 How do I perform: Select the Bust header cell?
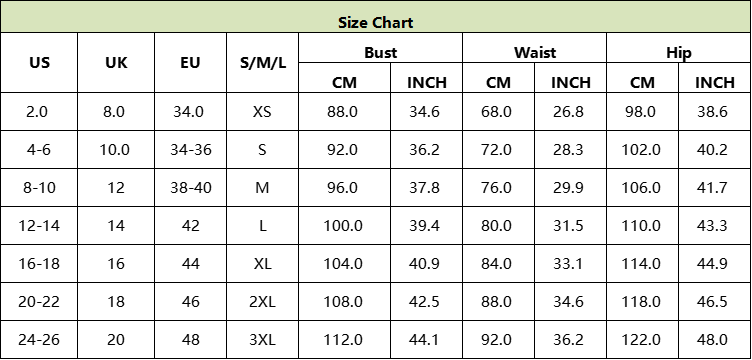click(x=380, y=48)
